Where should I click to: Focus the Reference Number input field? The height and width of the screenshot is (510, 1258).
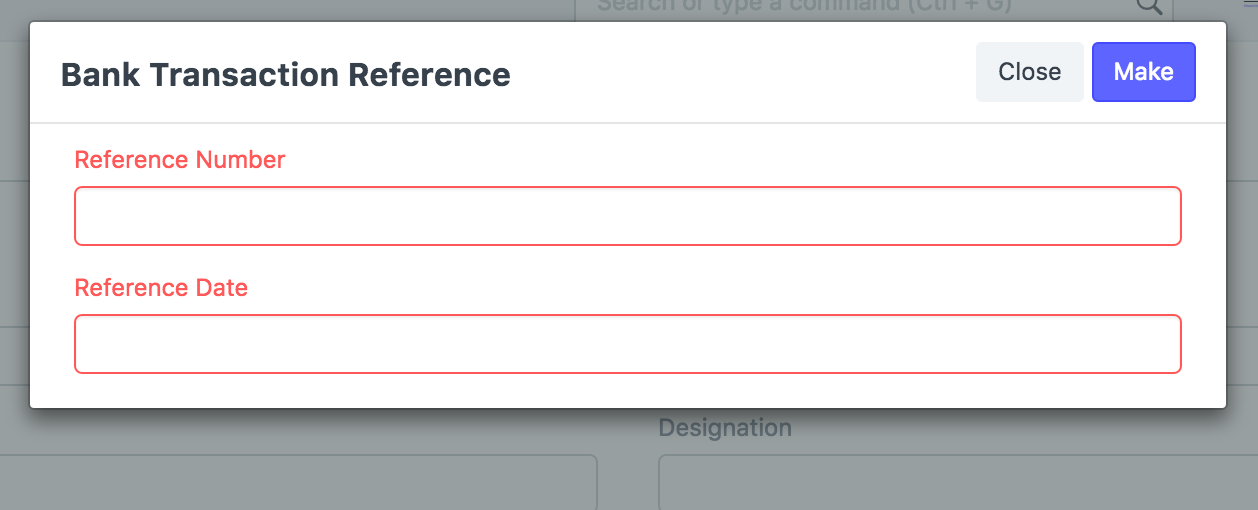(x=628, y=216)
